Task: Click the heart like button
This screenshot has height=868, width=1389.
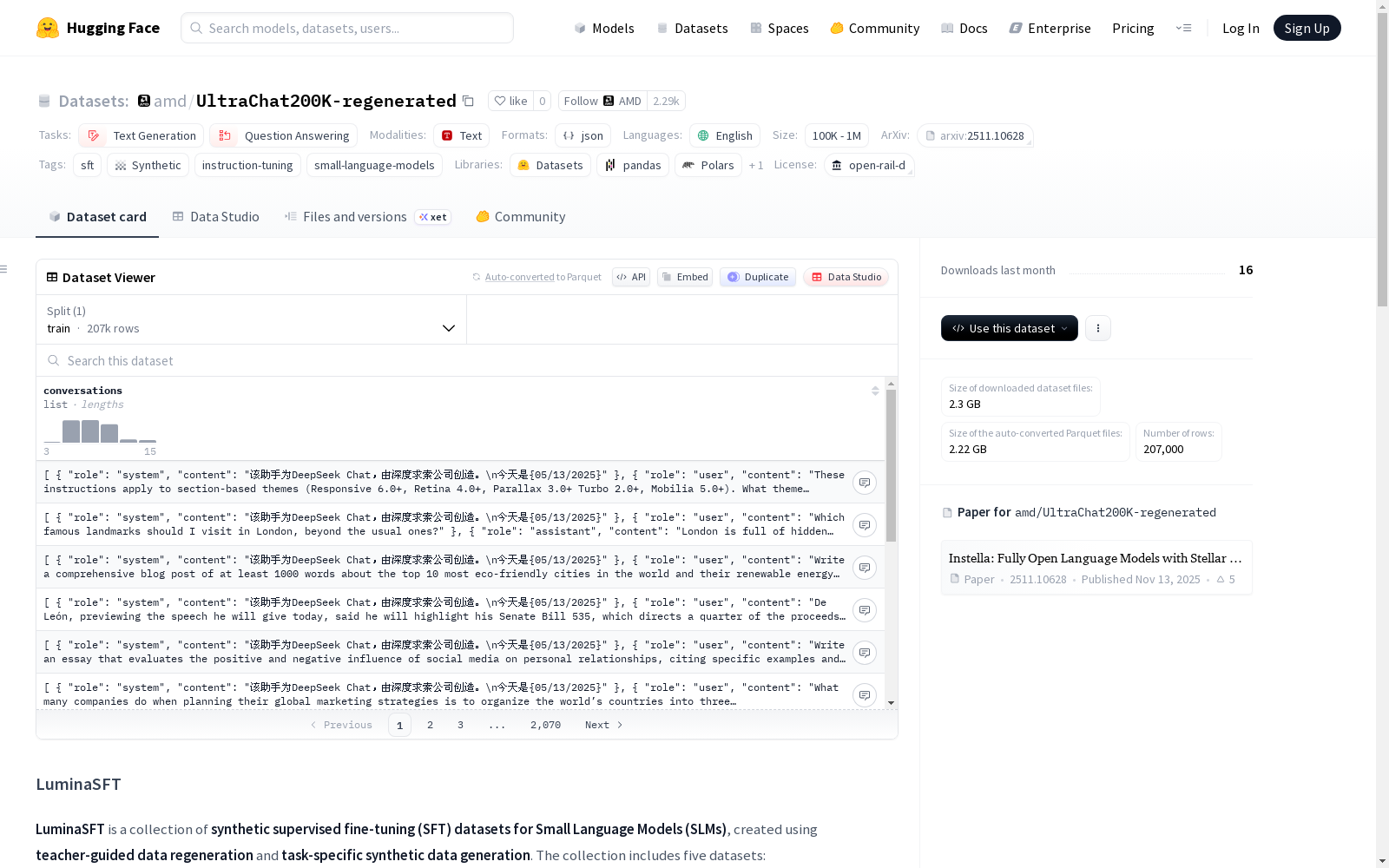Action: pos(510,101)
